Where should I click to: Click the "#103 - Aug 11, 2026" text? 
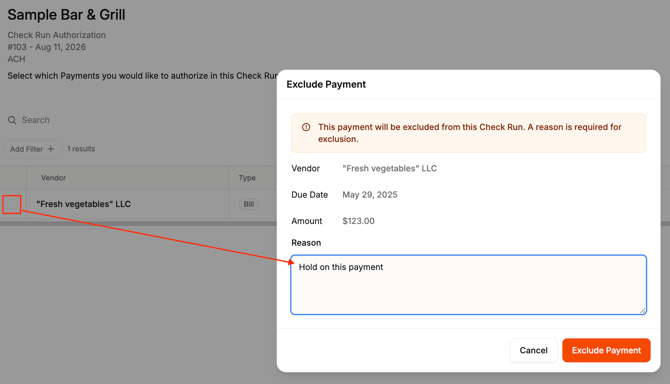click(47, 47)
